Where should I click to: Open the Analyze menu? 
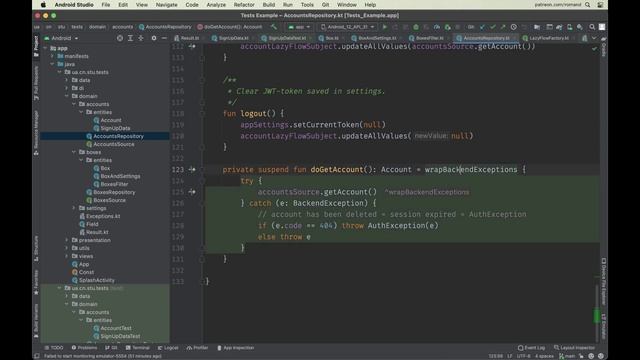coord(216,5)
